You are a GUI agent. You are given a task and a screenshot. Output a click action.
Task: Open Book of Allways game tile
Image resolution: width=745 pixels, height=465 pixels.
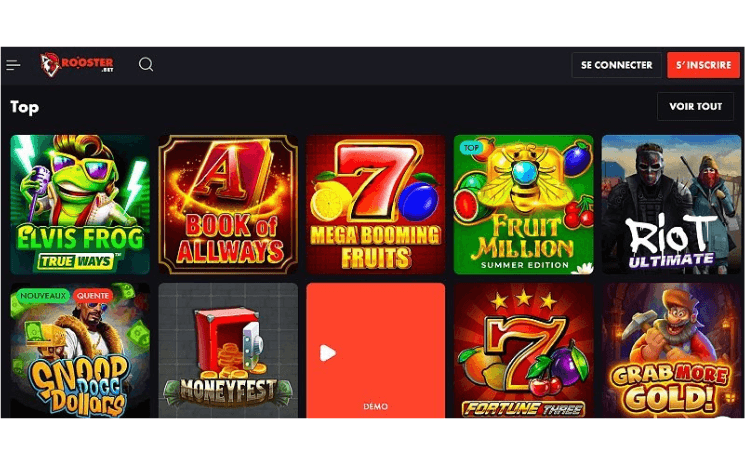pyautogui.click(x=228, y=205)
